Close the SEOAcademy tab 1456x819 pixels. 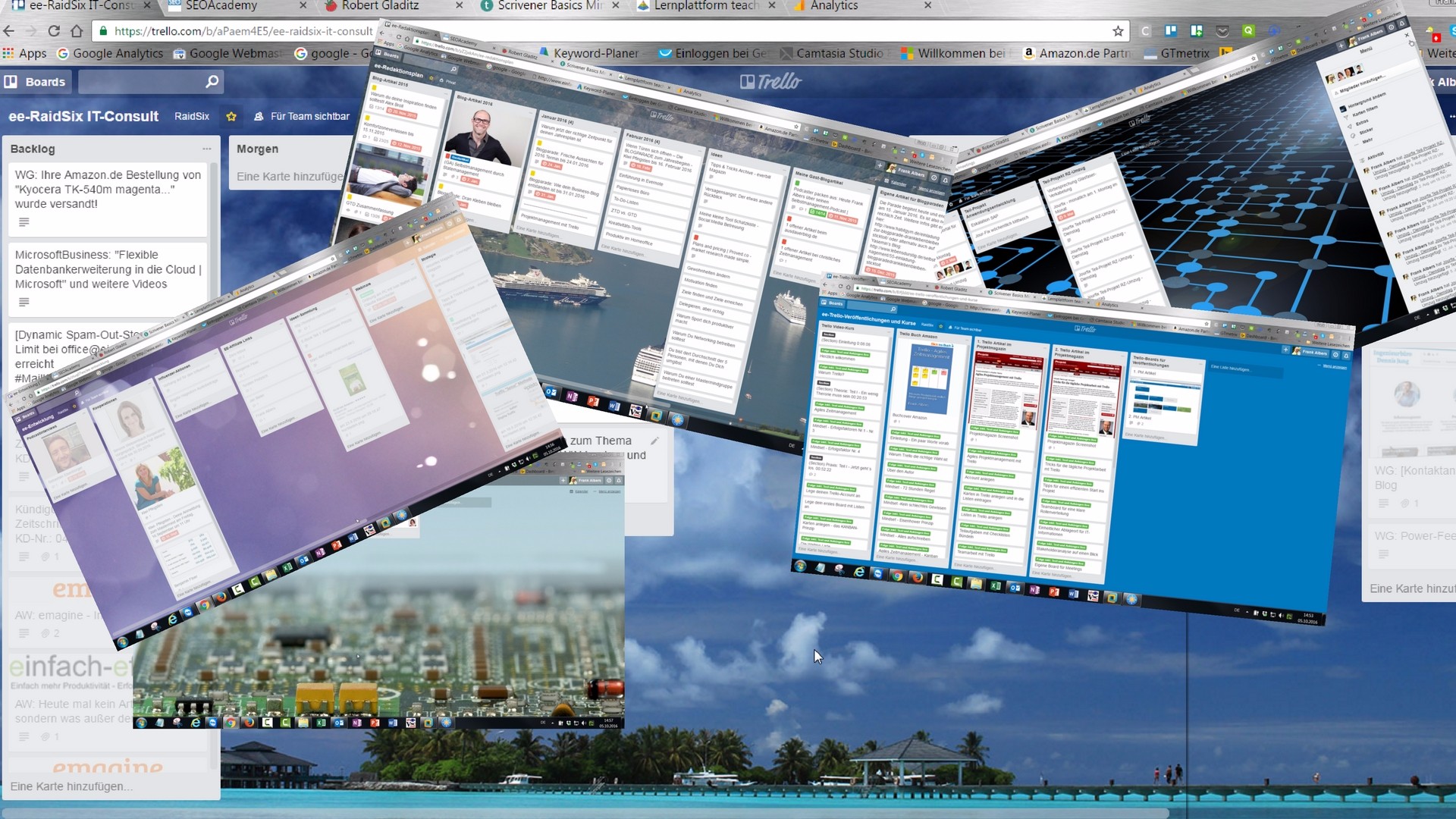point(303,5)
